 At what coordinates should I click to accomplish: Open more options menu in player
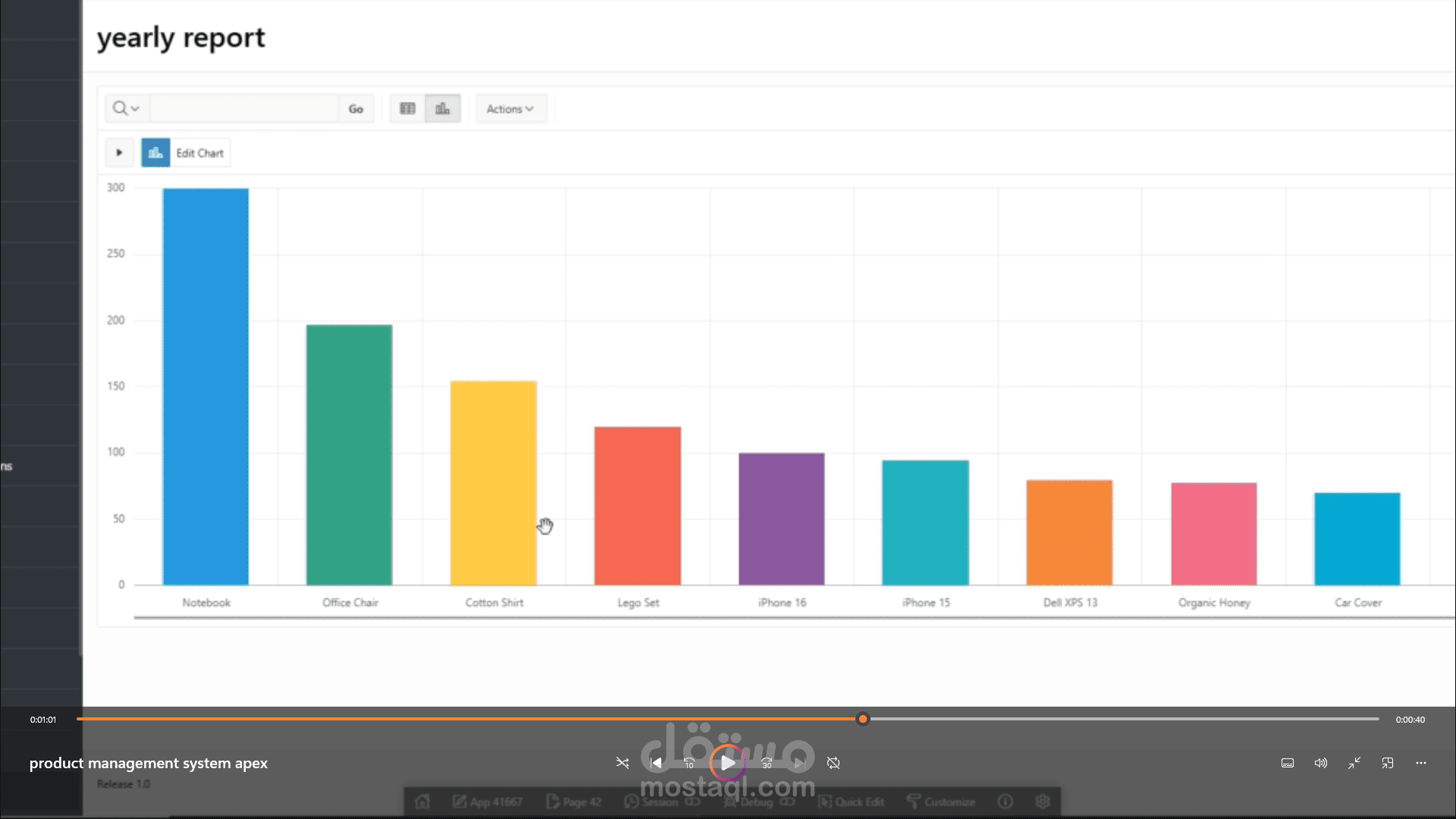point(1421,763)
